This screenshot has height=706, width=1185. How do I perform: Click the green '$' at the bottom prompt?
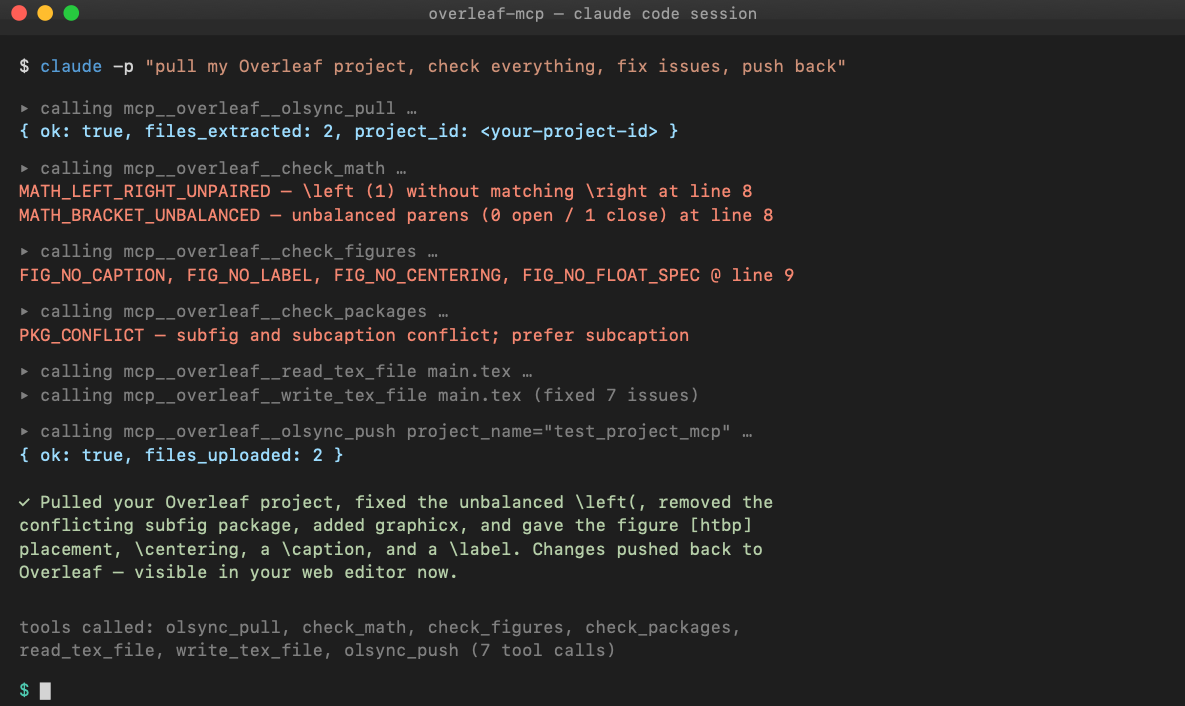[x=24, y=690]
